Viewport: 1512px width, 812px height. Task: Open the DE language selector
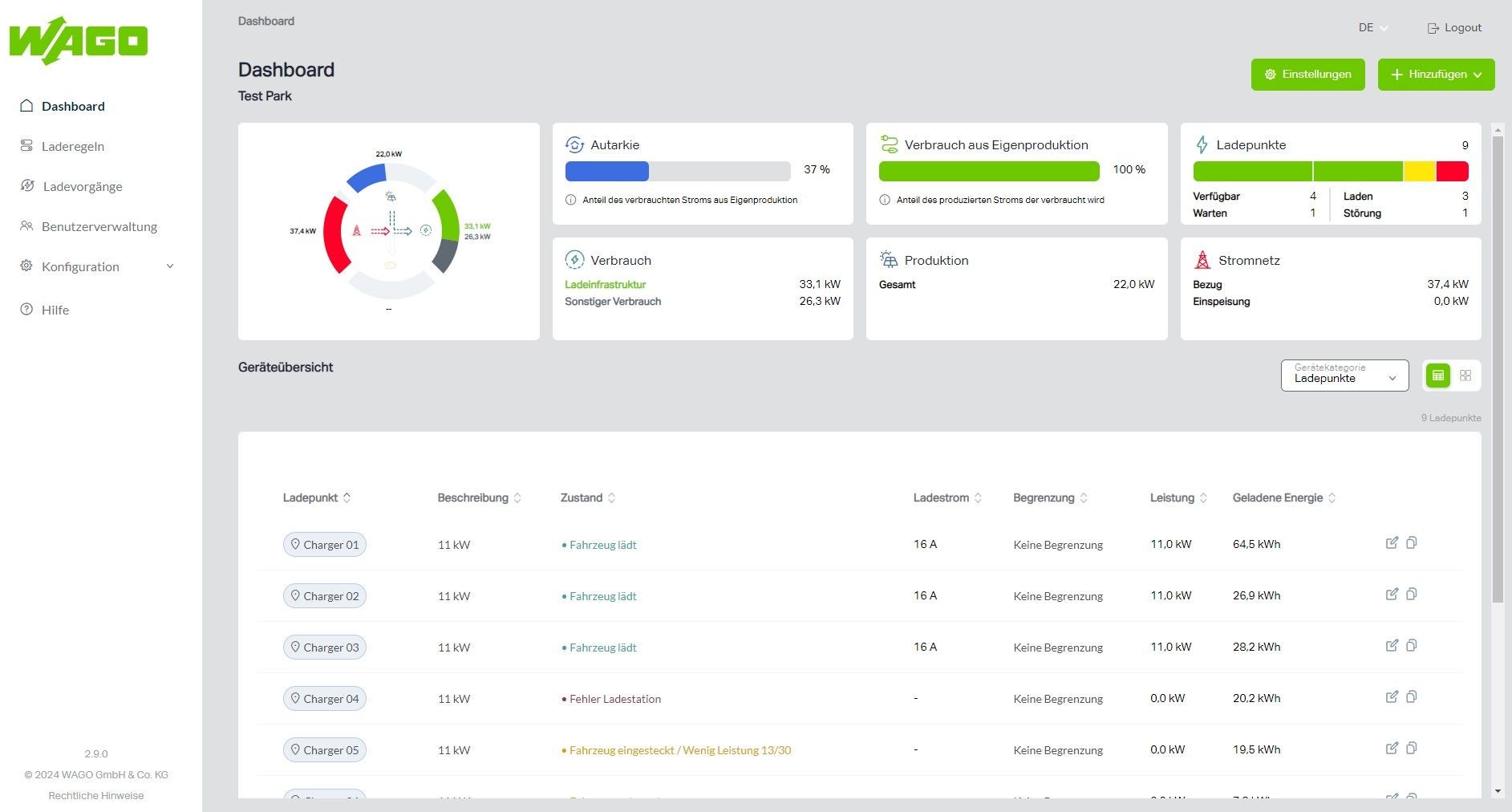[x=1372, y=27]
